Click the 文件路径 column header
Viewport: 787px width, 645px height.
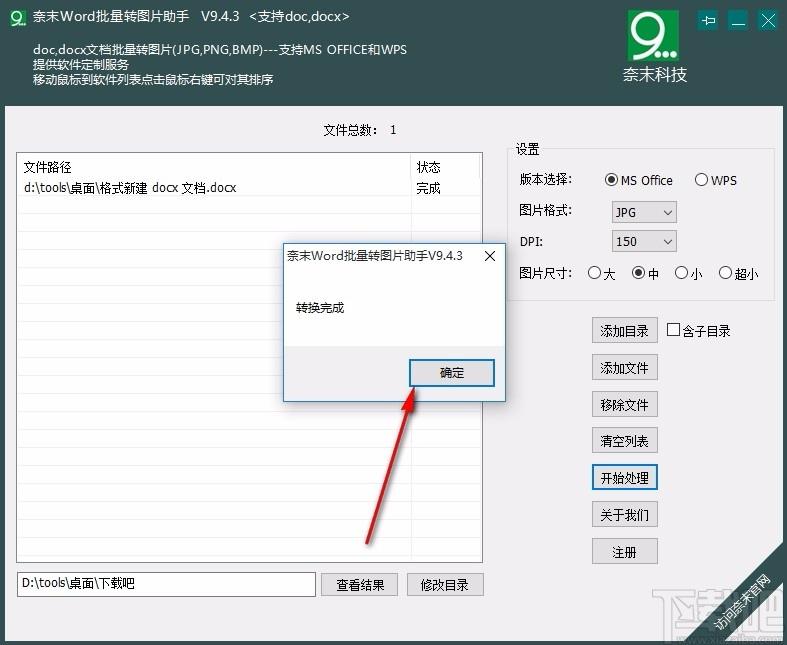[x=215, y=167]
